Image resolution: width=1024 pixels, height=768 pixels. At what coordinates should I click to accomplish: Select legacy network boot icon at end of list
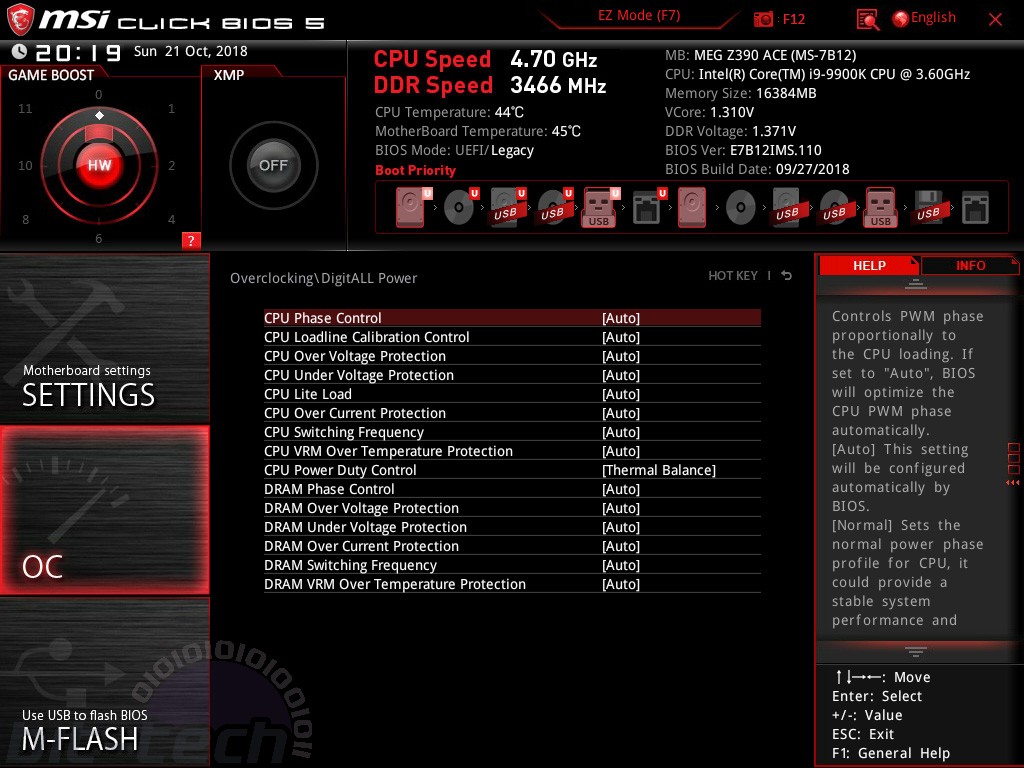(x=975, y=208)
